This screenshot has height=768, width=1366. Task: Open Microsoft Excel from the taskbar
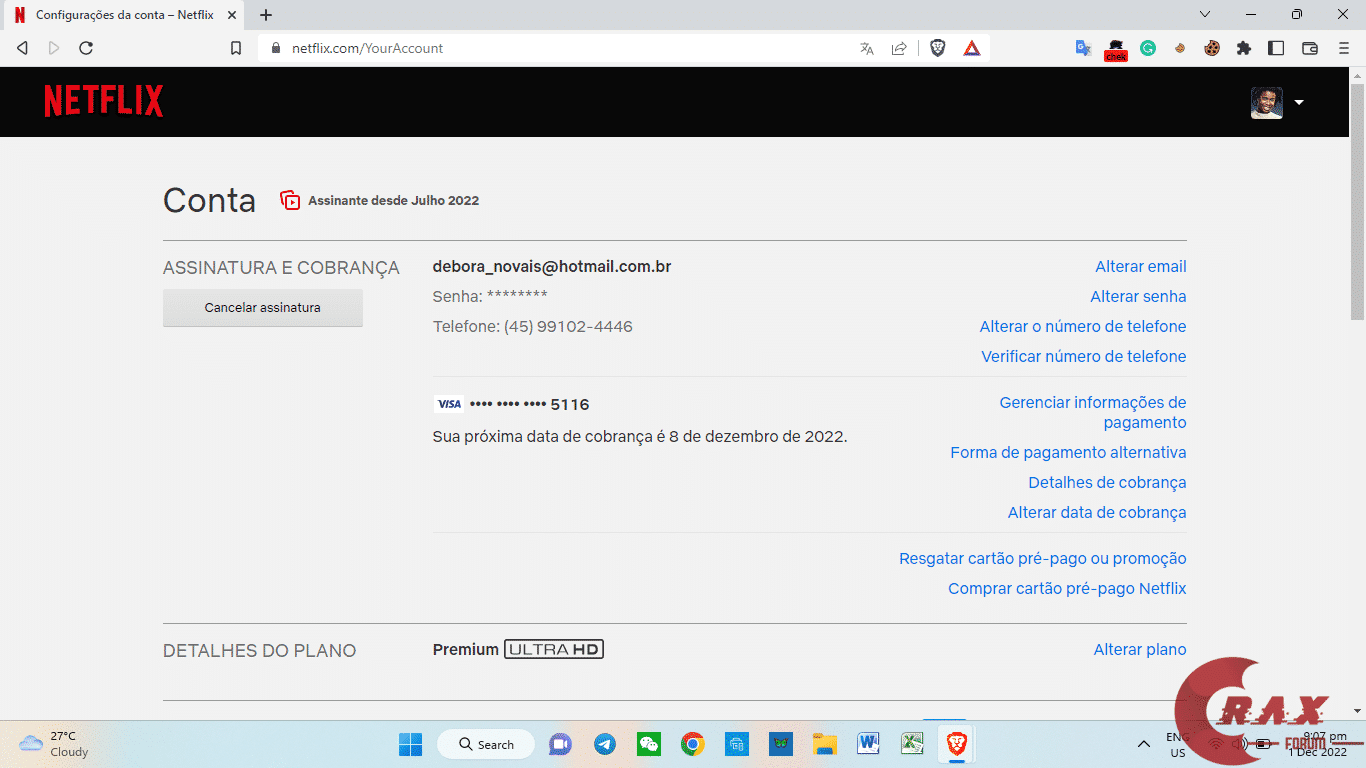tap(912, 744)
